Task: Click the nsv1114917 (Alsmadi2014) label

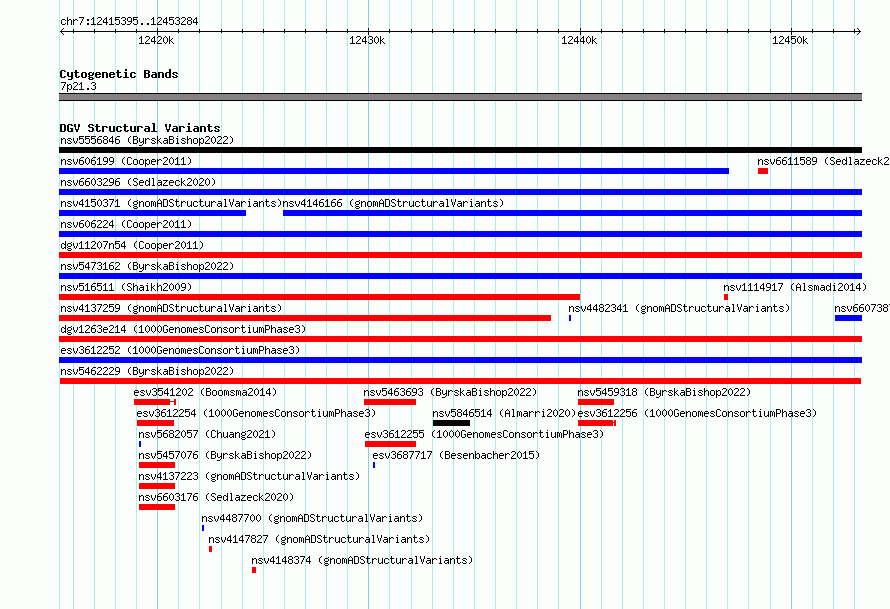Action: (795, 287)
